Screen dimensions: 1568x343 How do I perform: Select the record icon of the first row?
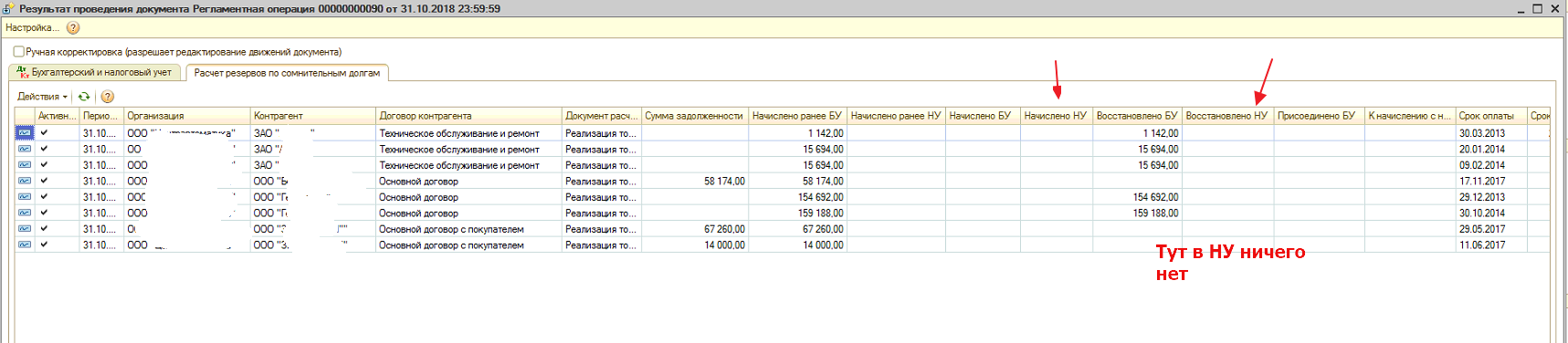(25, 133)
